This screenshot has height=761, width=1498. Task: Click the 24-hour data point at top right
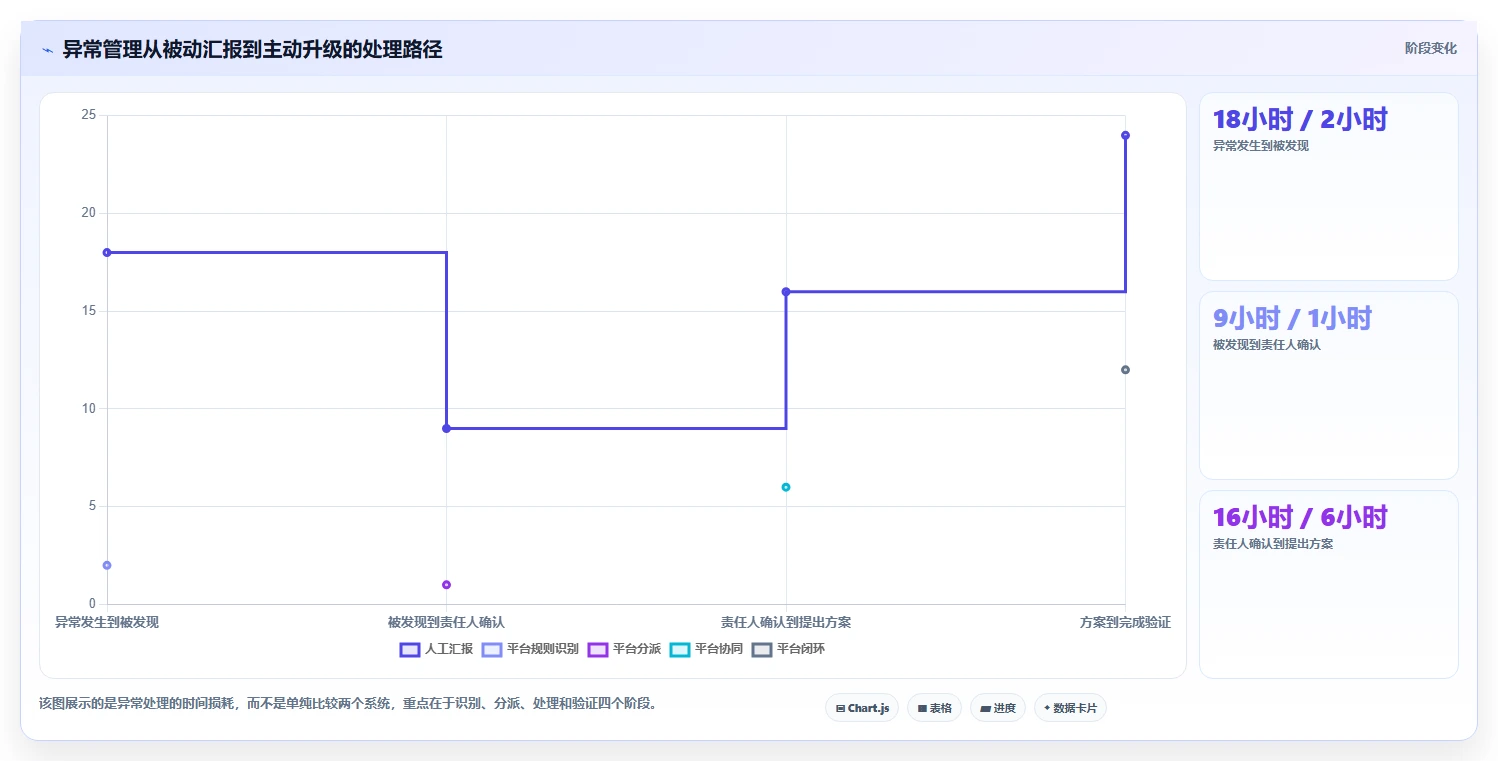tap(1125, 135)
